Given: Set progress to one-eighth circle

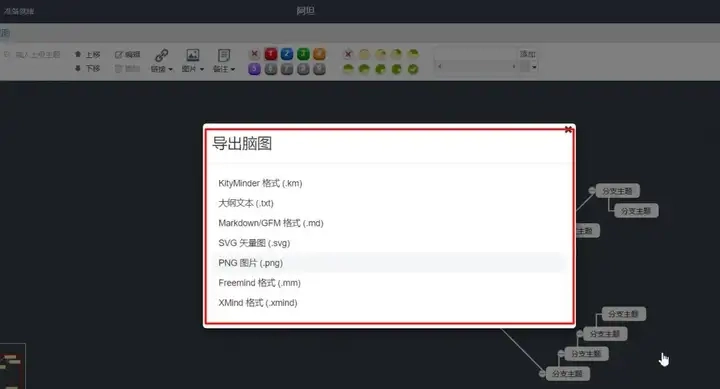Looking at the screenshot, I should pos(380,54).
